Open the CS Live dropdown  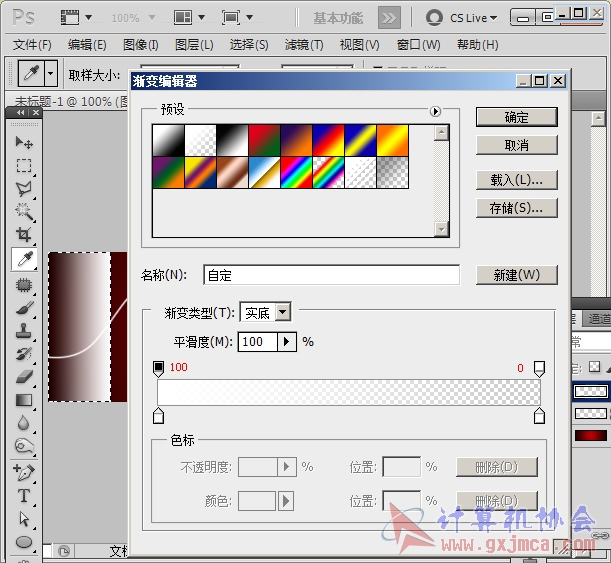coord(493,18)
